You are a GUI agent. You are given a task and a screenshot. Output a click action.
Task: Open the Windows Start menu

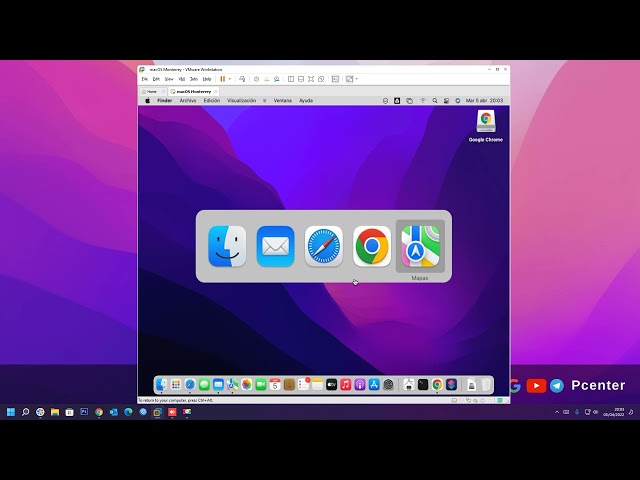pyautogui.click(x=11, y=412)
